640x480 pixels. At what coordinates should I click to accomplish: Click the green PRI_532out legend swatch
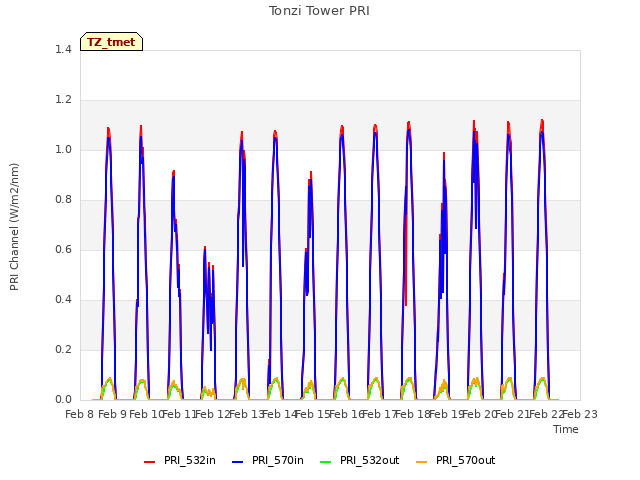[326, 462]
